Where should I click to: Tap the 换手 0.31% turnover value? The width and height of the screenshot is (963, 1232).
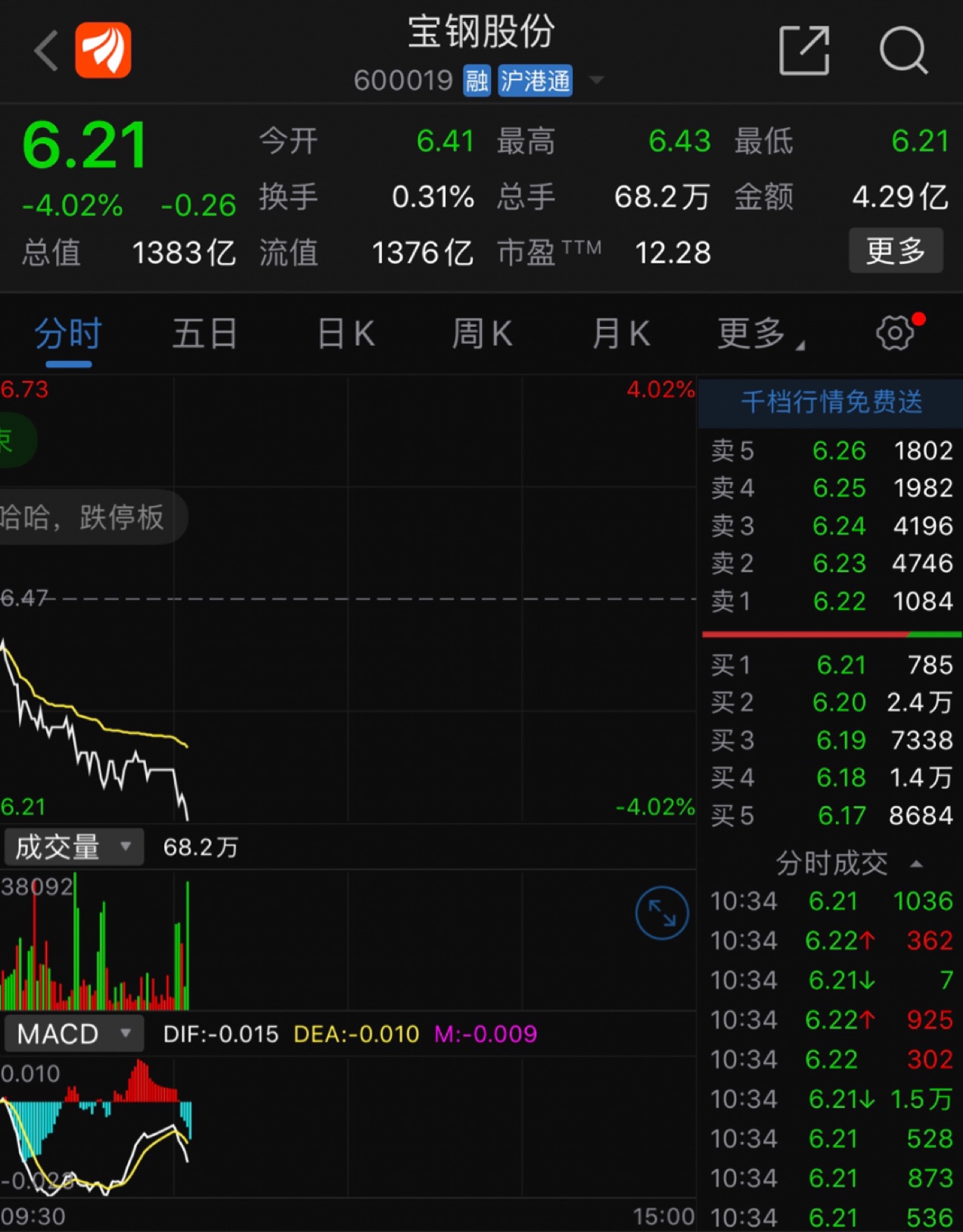point(367,197)
